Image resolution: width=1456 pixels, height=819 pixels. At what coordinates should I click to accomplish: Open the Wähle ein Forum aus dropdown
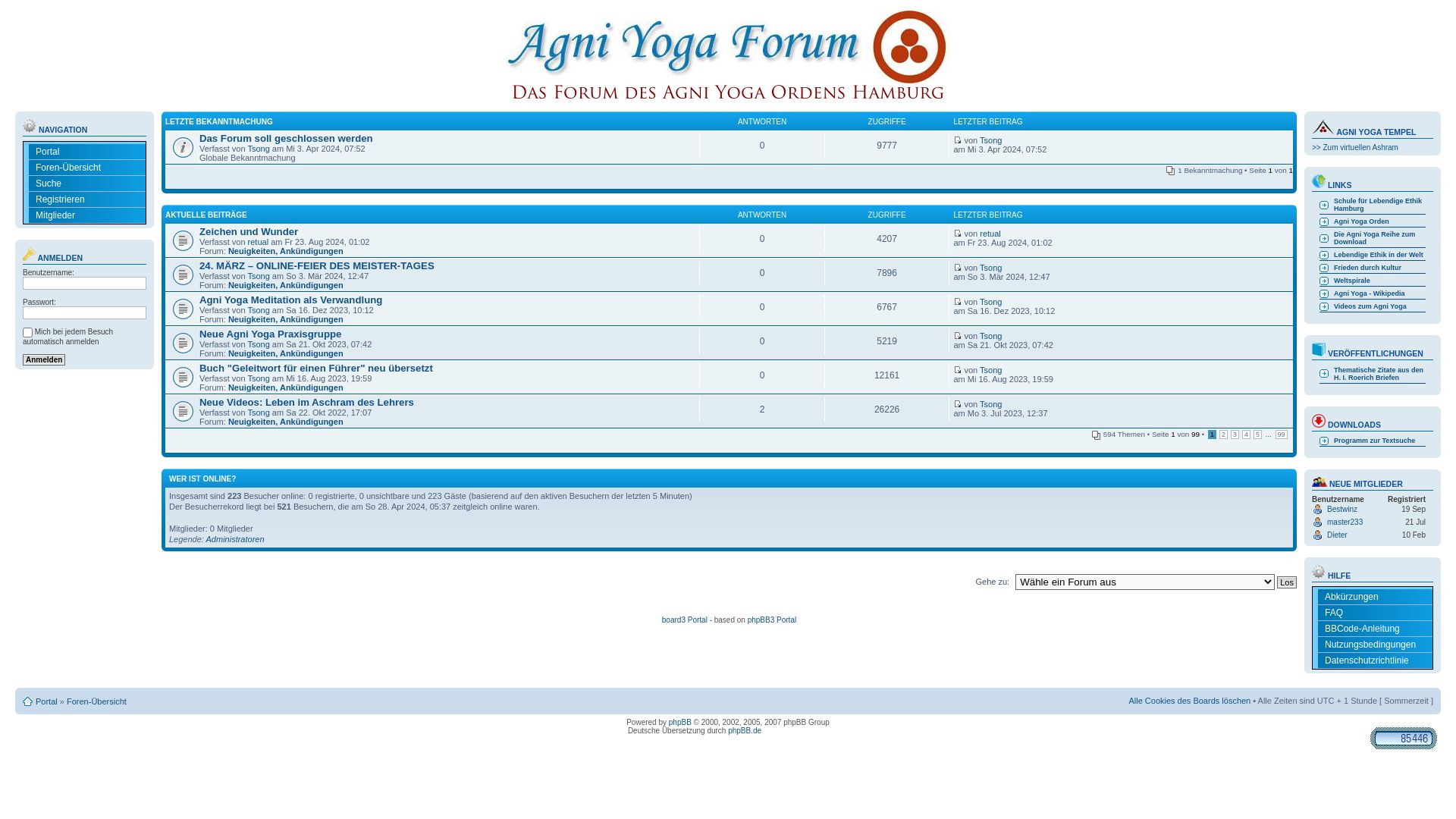[x=1144, y=582]
